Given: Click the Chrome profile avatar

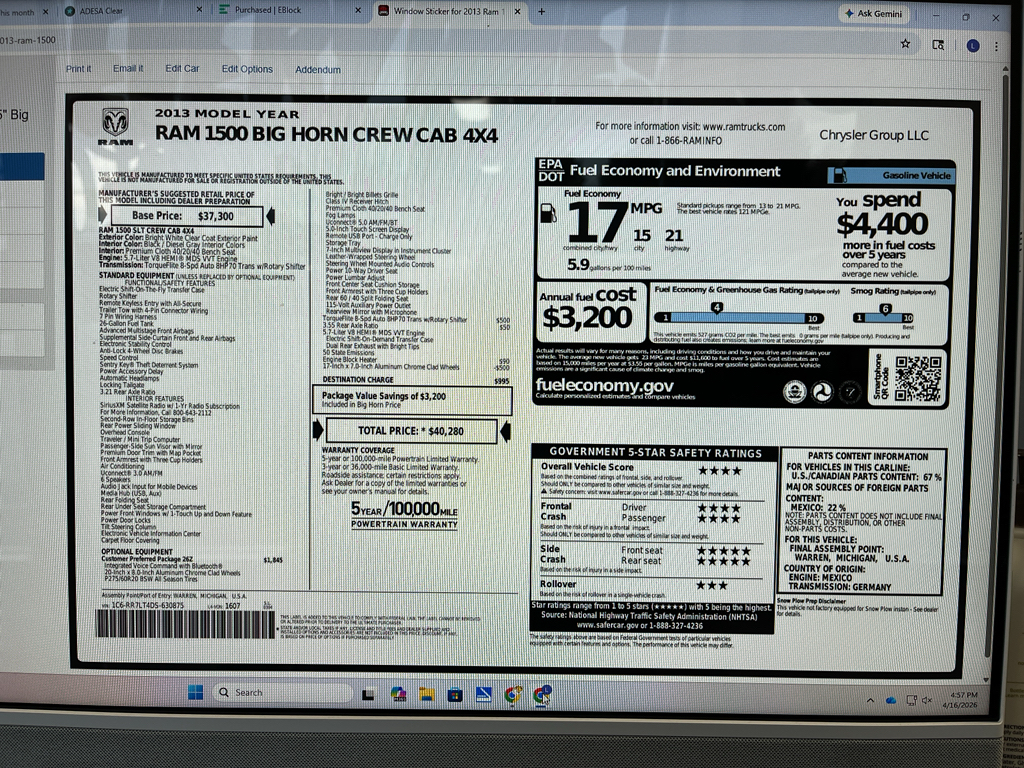Looking at the screenshot, I should [971, 45].
